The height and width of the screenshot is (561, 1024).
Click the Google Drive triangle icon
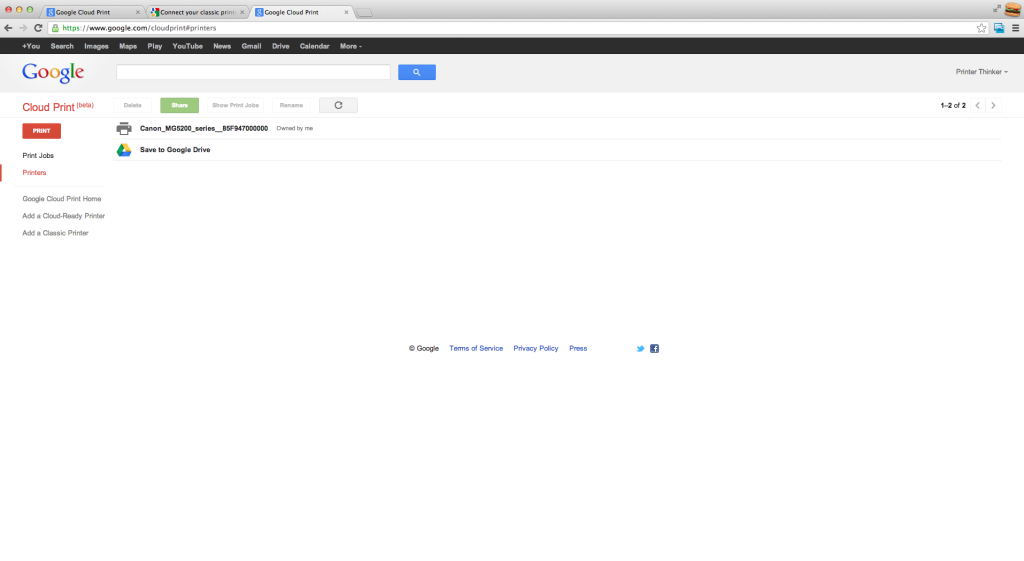(124, 150)
